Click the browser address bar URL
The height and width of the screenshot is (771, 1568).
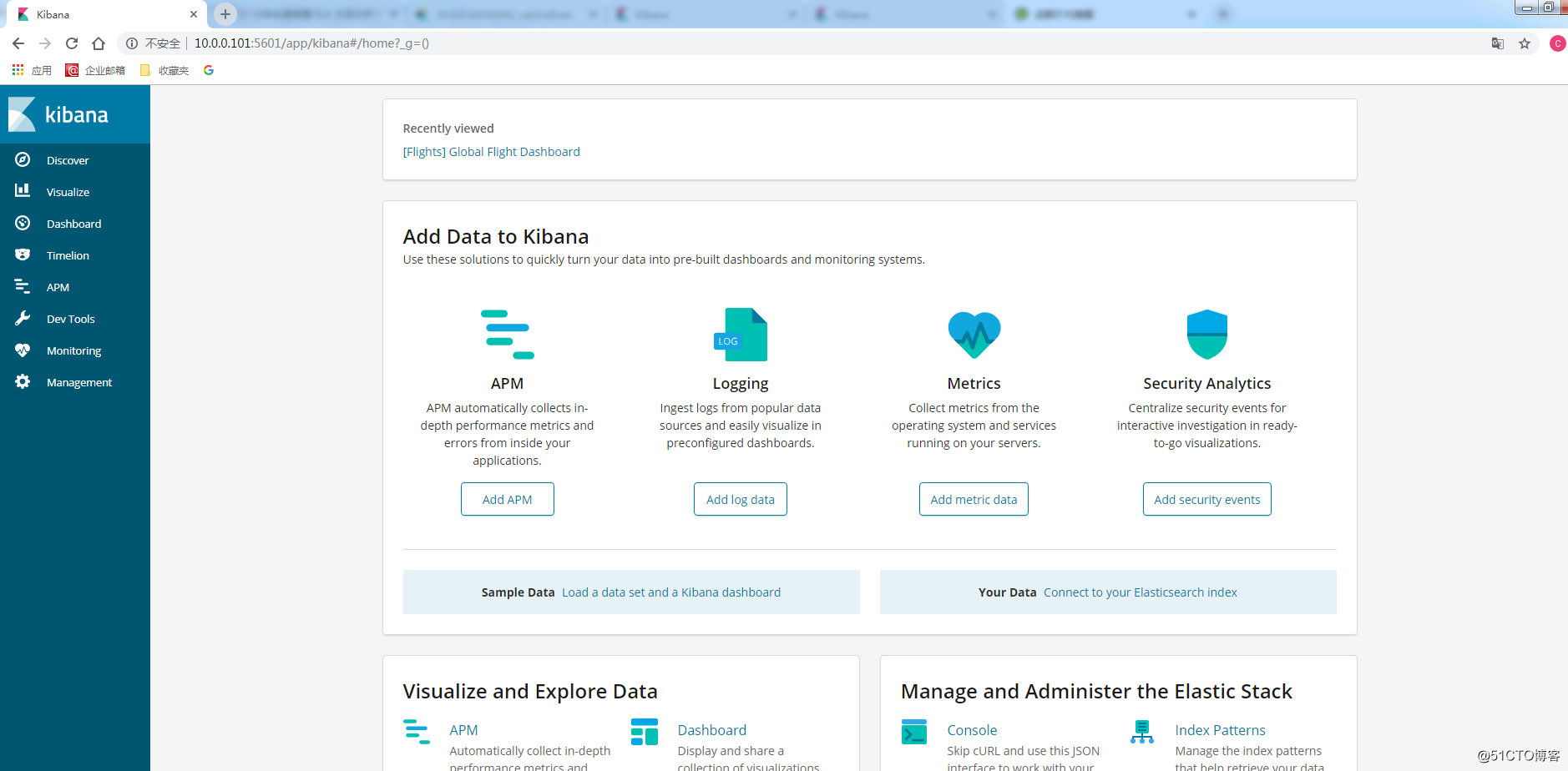tap(311, 43)
